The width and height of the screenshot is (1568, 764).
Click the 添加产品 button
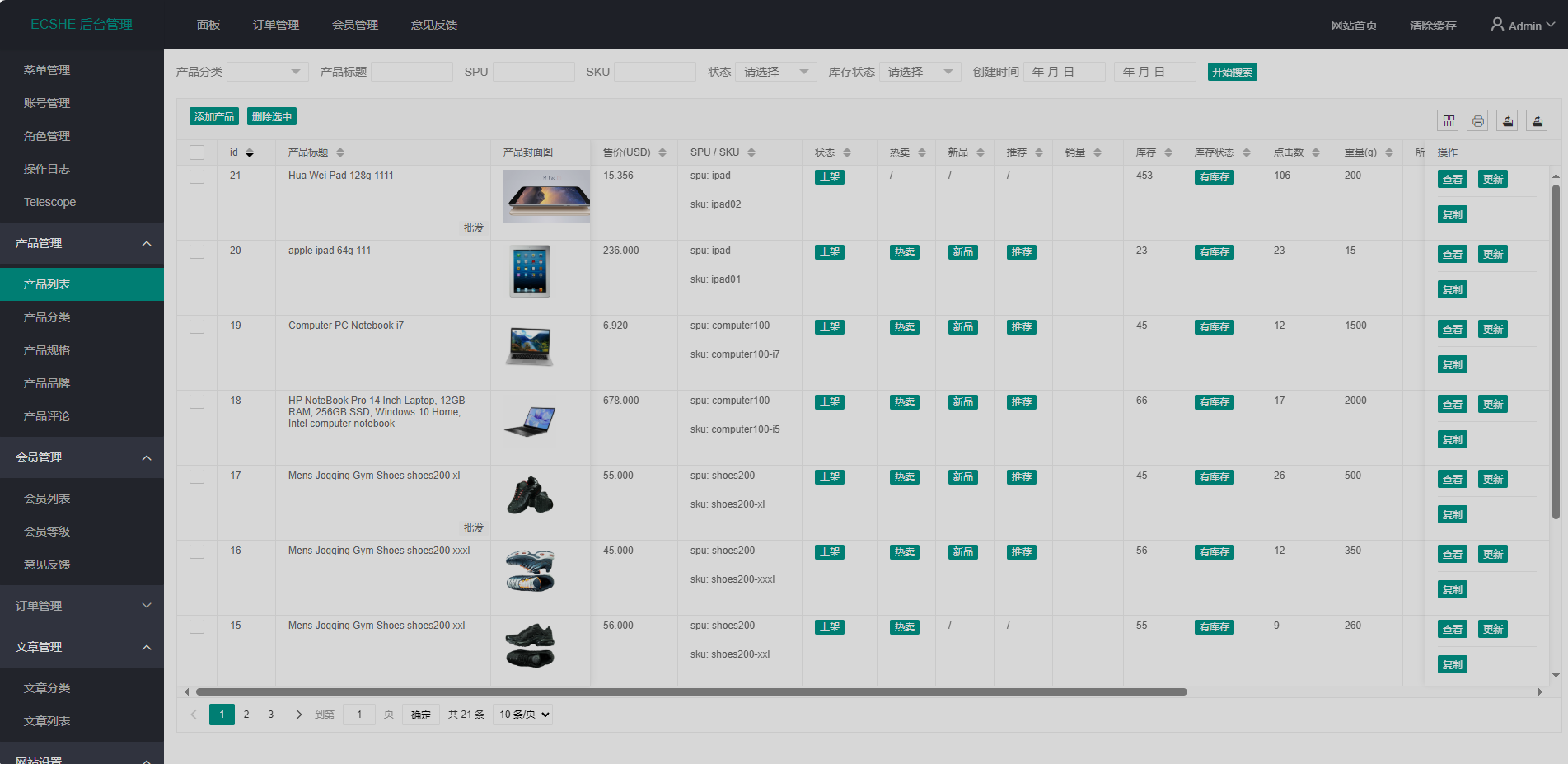214,117
